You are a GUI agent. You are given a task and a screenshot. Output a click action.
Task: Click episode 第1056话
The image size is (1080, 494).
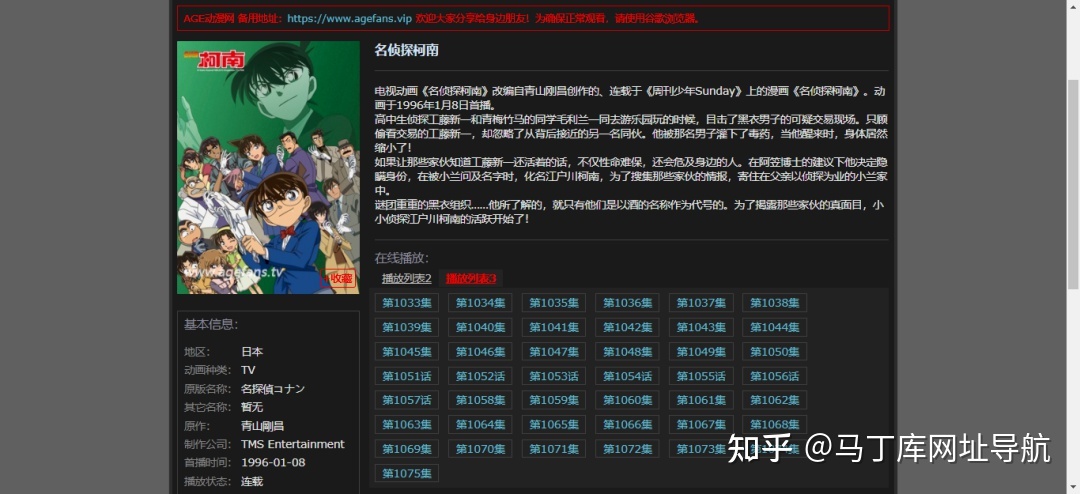click(775, 376)
